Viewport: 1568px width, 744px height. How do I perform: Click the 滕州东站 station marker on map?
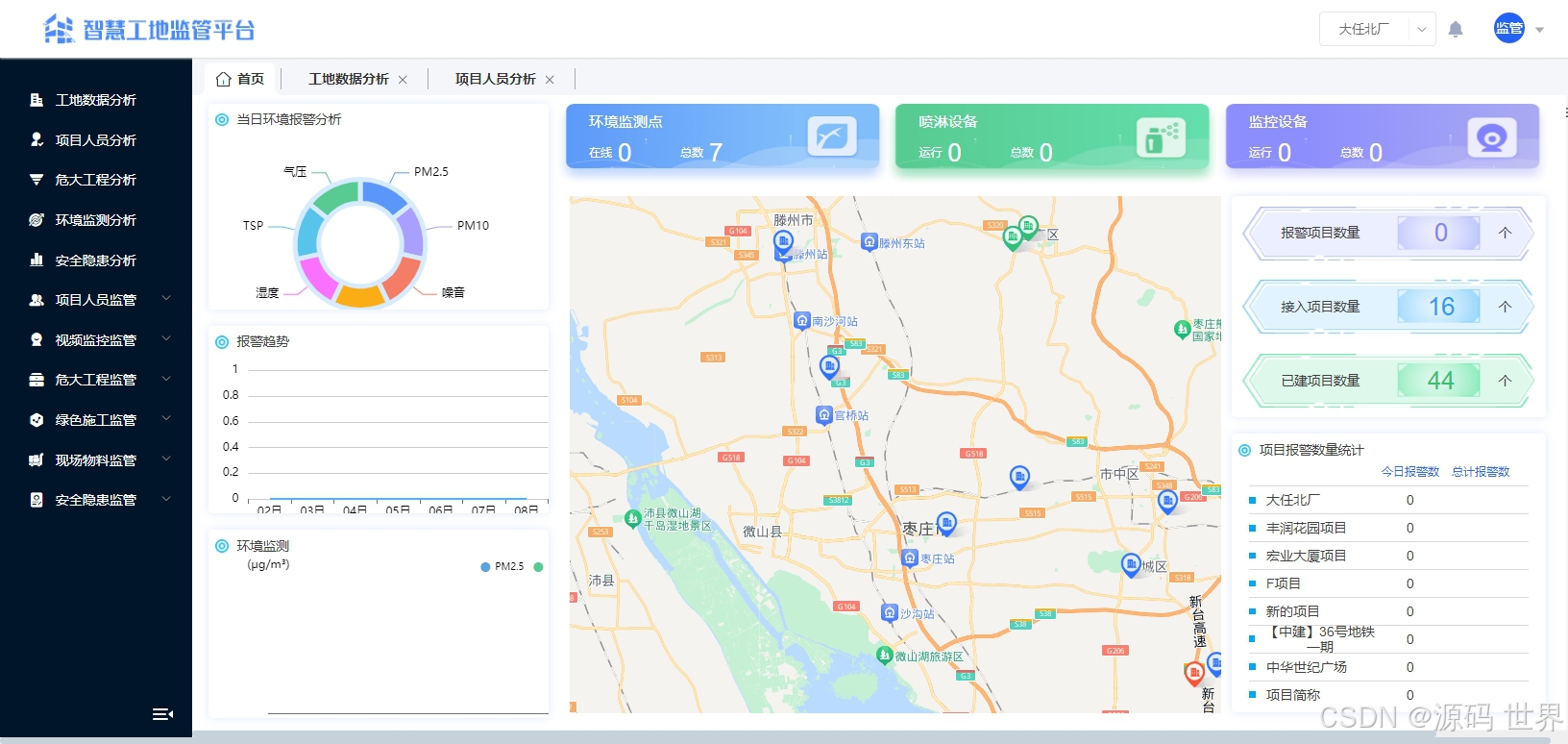click(870, 242)
